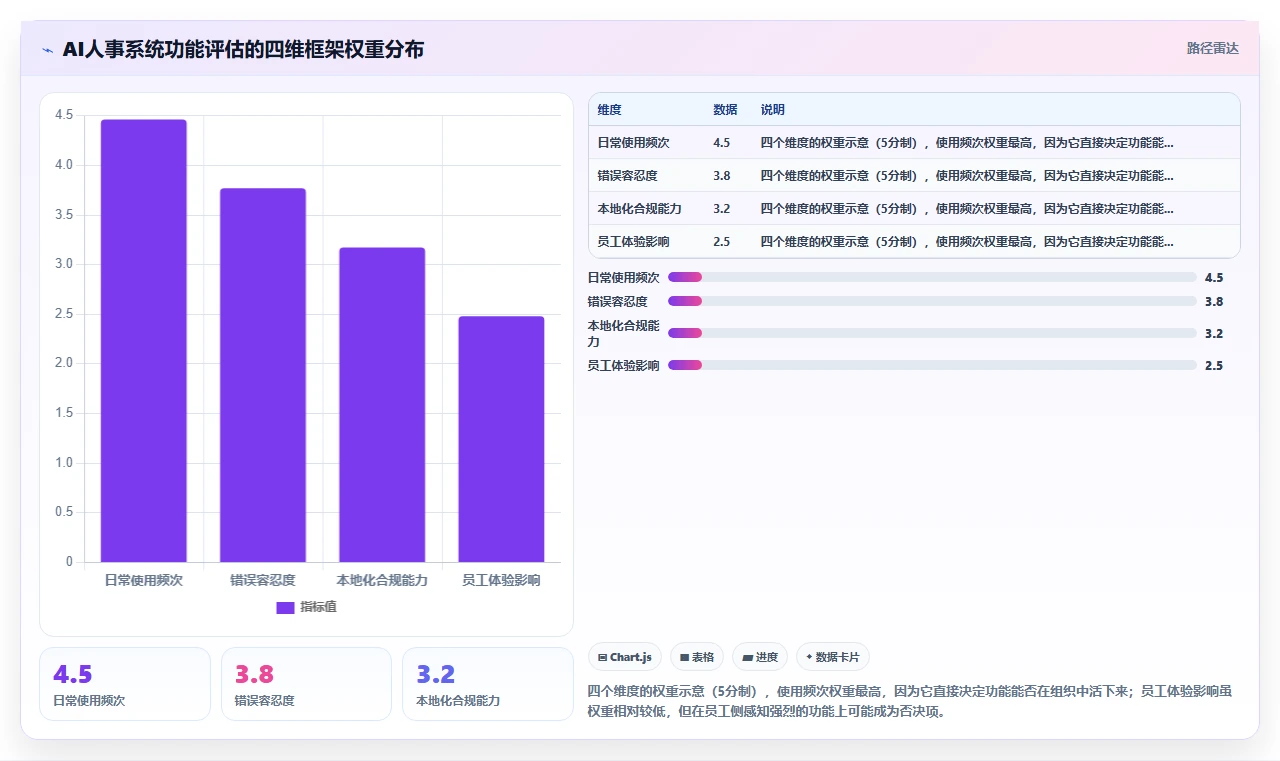Click the 本地化合规能力 progress bar
Viewport: 1280px width, 761px height.
point(932,333)
